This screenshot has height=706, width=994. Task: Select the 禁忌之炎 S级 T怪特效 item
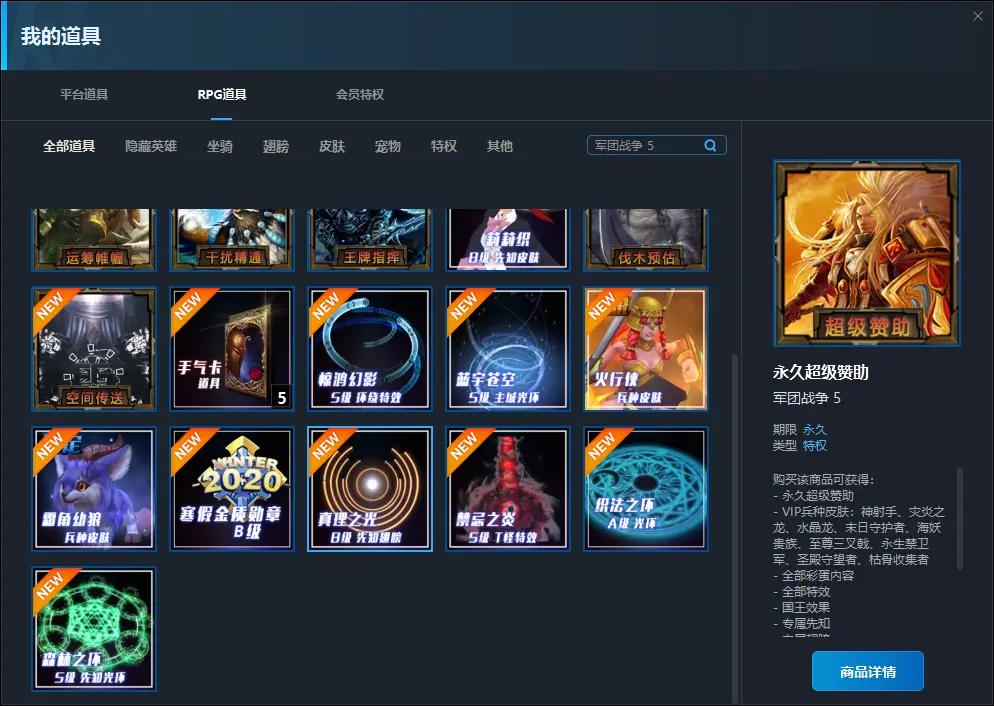pos(508,489)
